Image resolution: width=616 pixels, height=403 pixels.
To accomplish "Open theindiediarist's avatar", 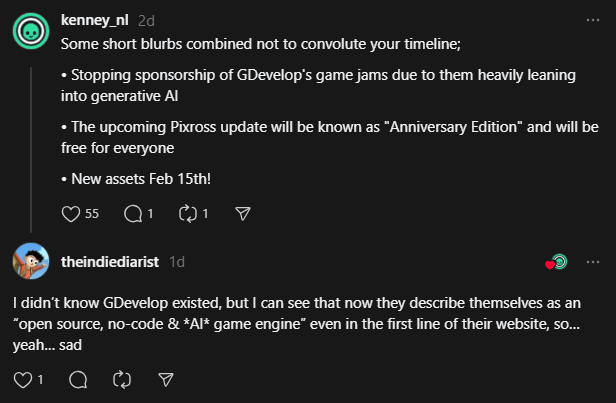I will coord(30,261).
